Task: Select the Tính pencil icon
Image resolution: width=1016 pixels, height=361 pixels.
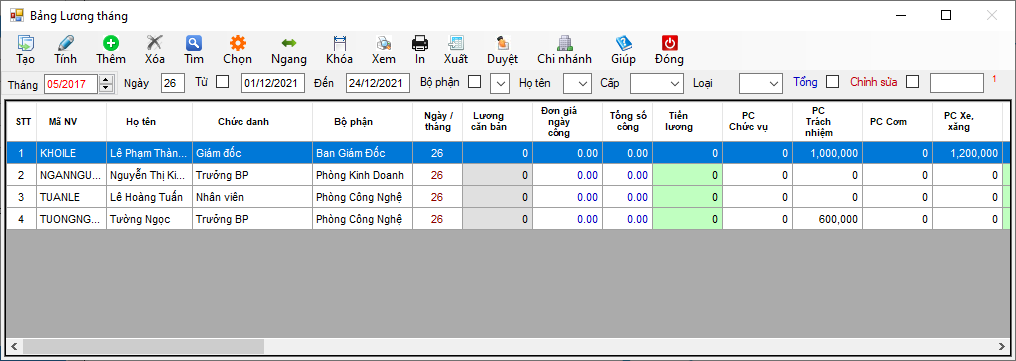Action: 65,43
